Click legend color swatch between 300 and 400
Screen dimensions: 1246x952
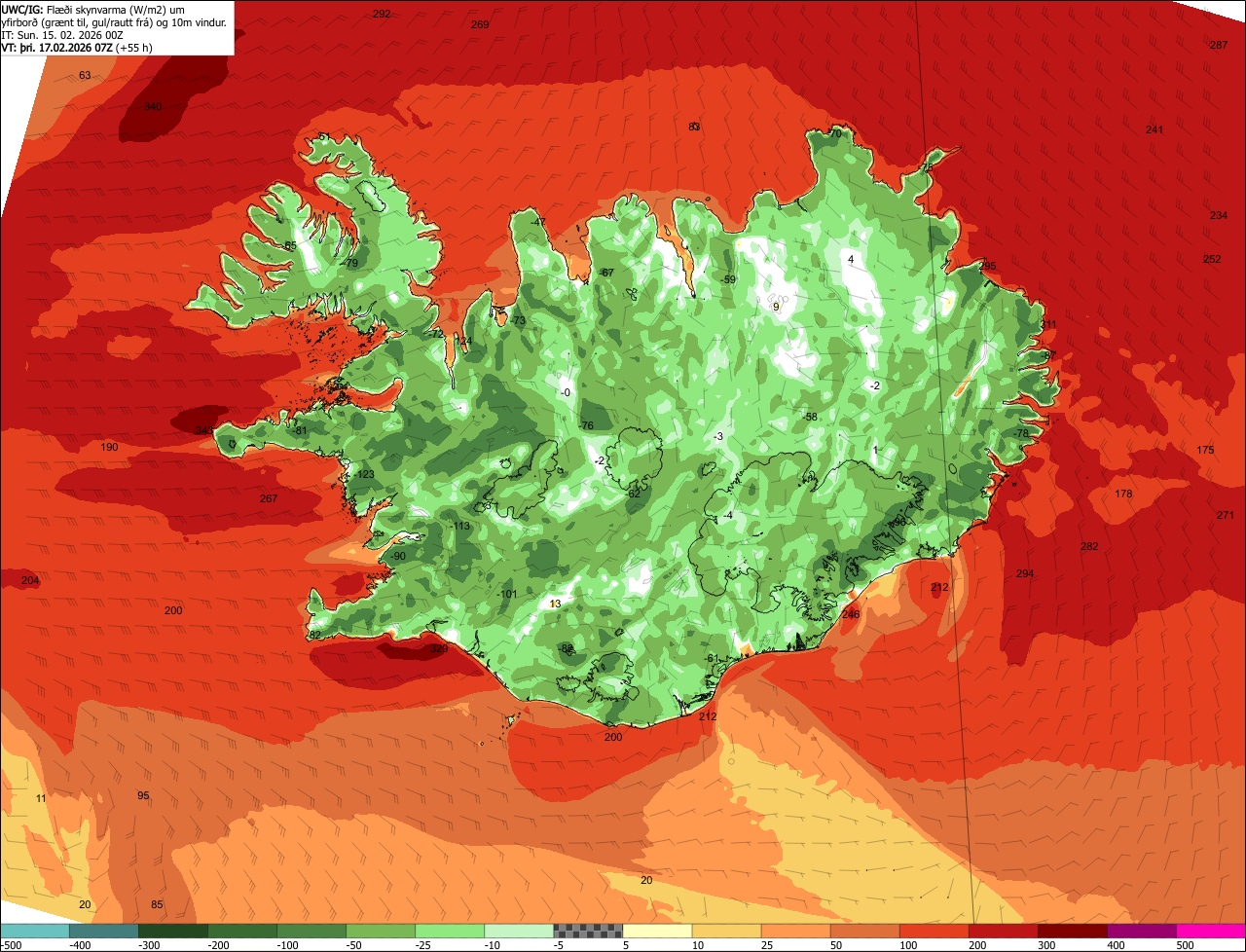[x=1073, y=931]
